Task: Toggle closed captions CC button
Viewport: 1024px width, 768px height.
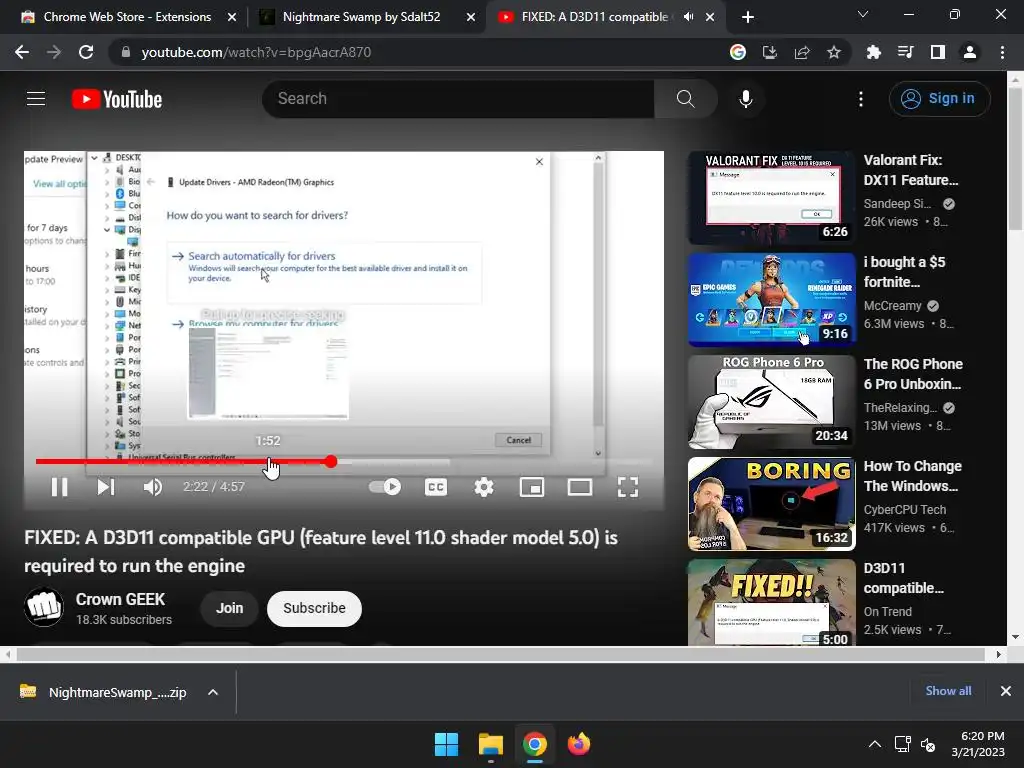Action: 436,487
